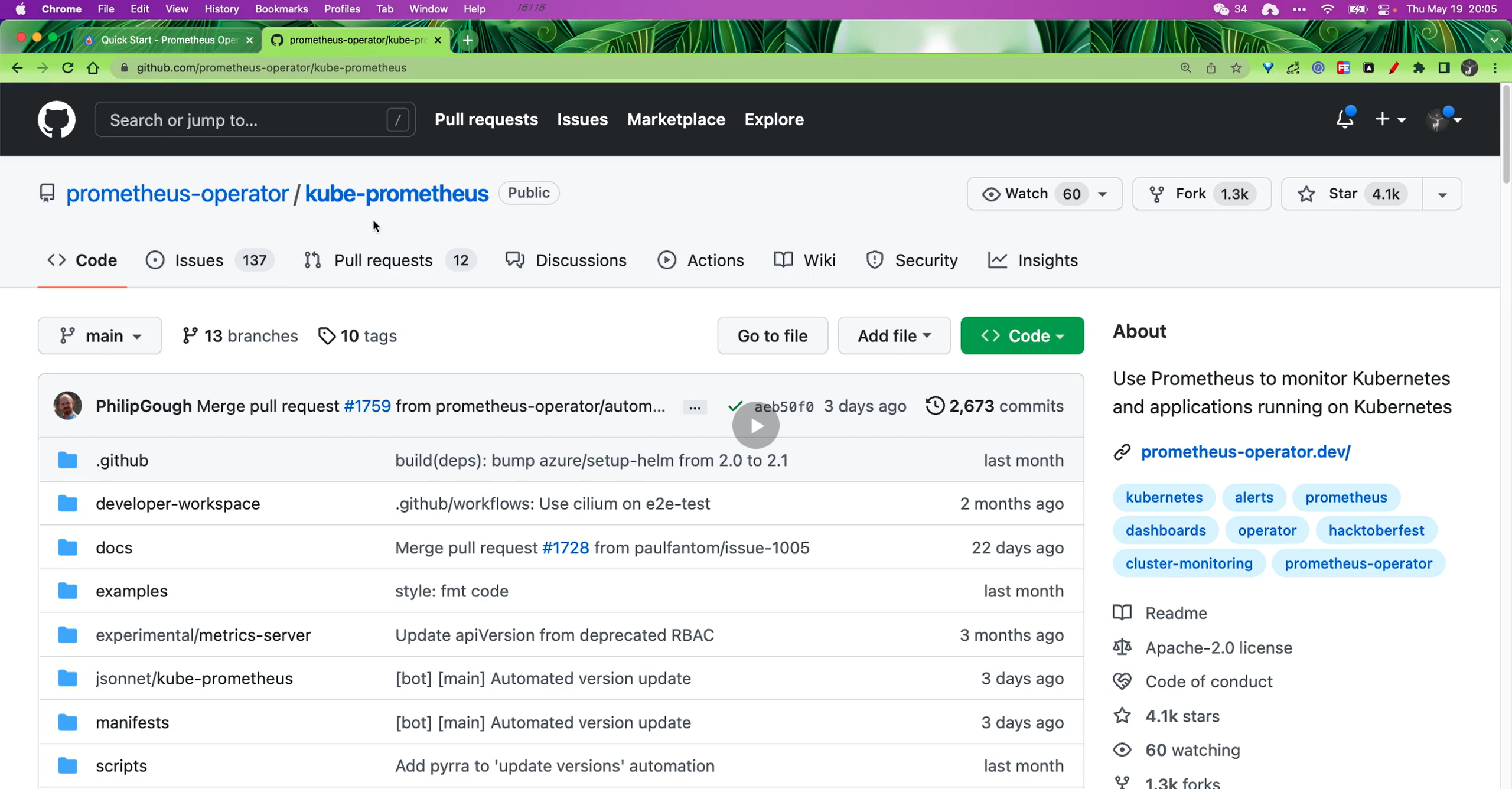Switch to the Code tab
Viewport: 1512px width, 789px height.
tap(82, 260)
